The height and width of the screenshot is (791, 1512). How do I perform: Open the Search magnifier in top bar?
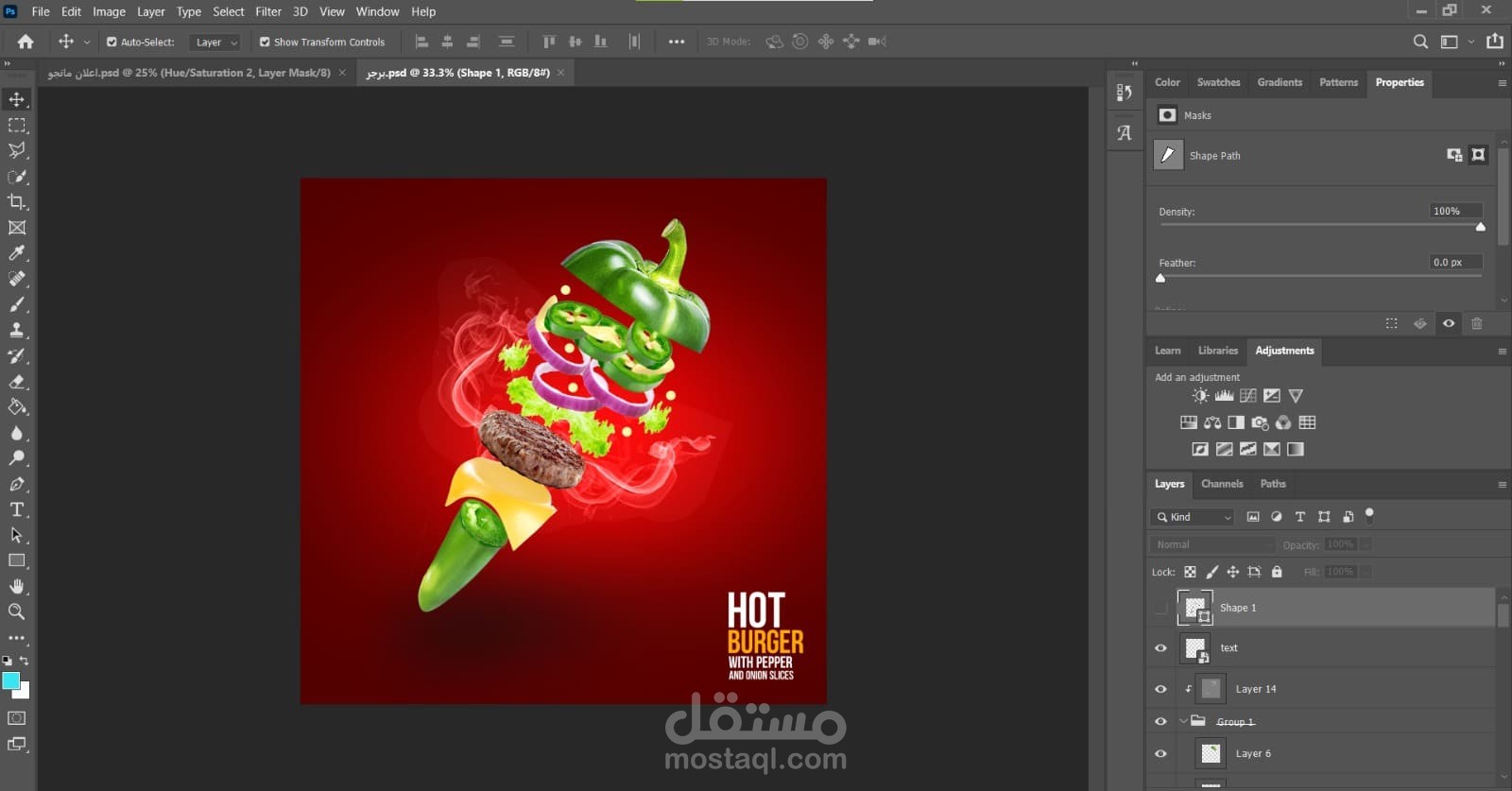click(1420, 42)
